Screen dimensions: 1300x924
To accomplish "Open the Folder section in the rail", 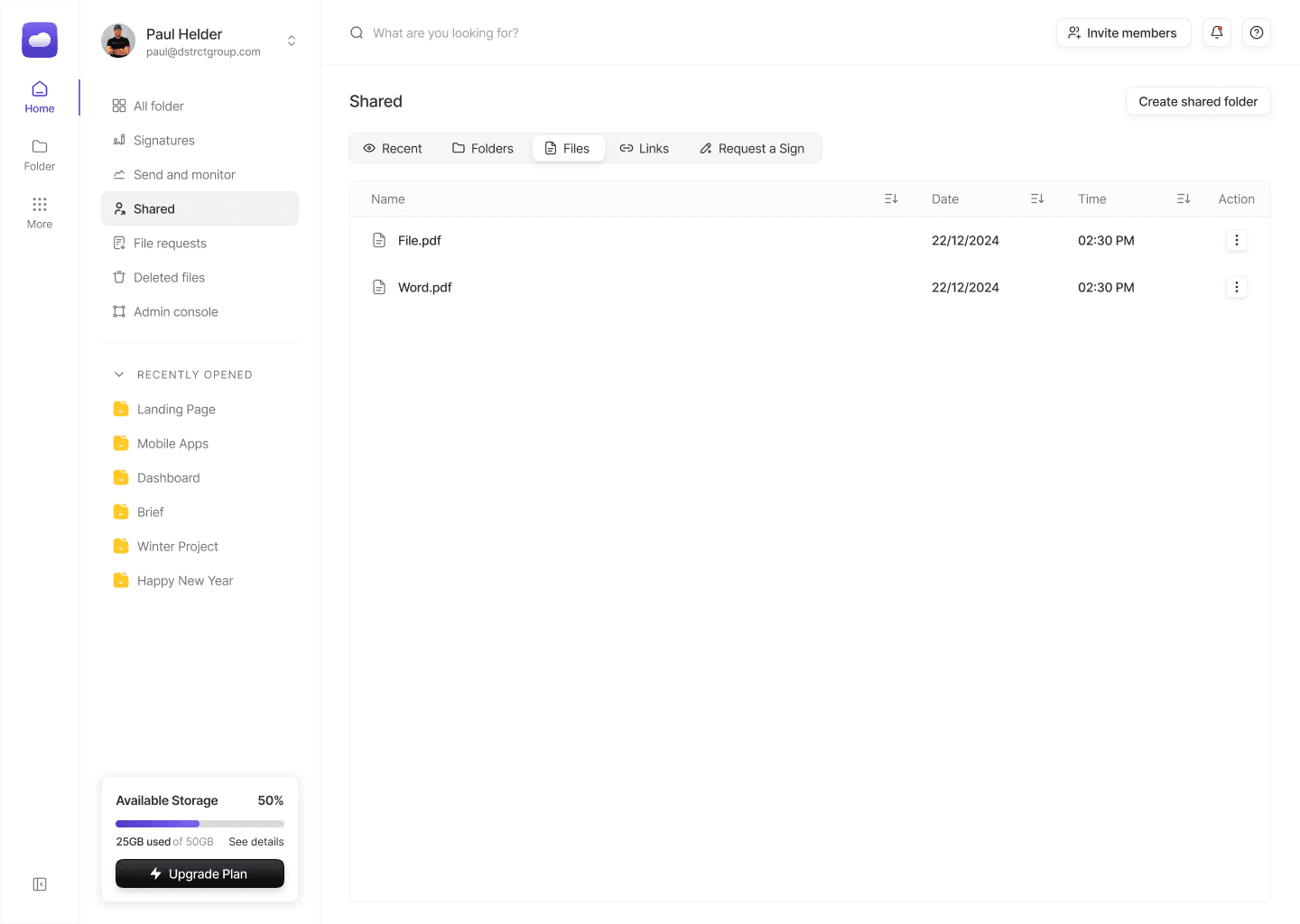I will point(40,155).
